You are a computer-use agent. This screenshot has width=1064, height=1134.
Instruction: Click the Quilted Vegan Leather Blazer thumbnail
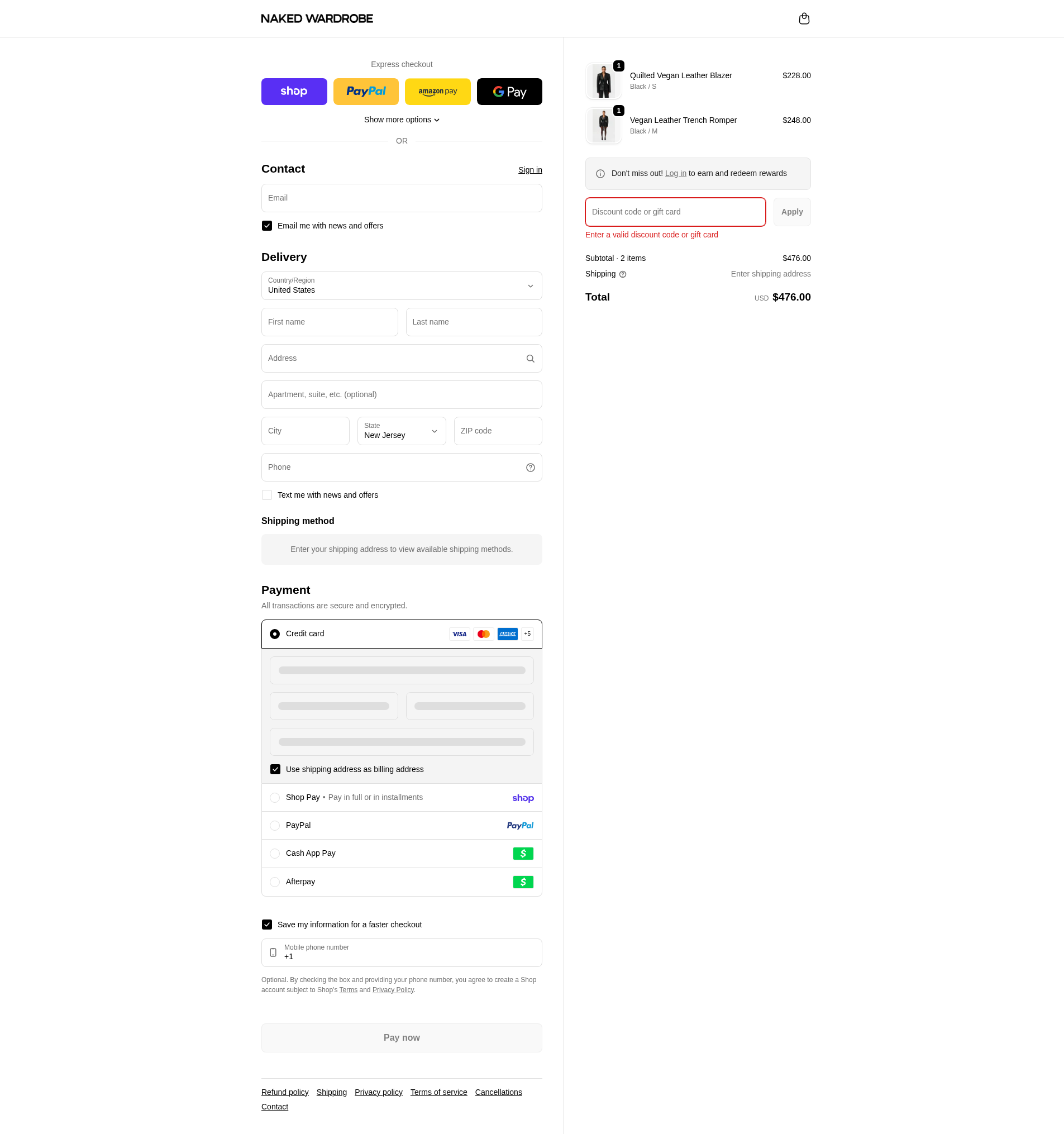(603, 81)
